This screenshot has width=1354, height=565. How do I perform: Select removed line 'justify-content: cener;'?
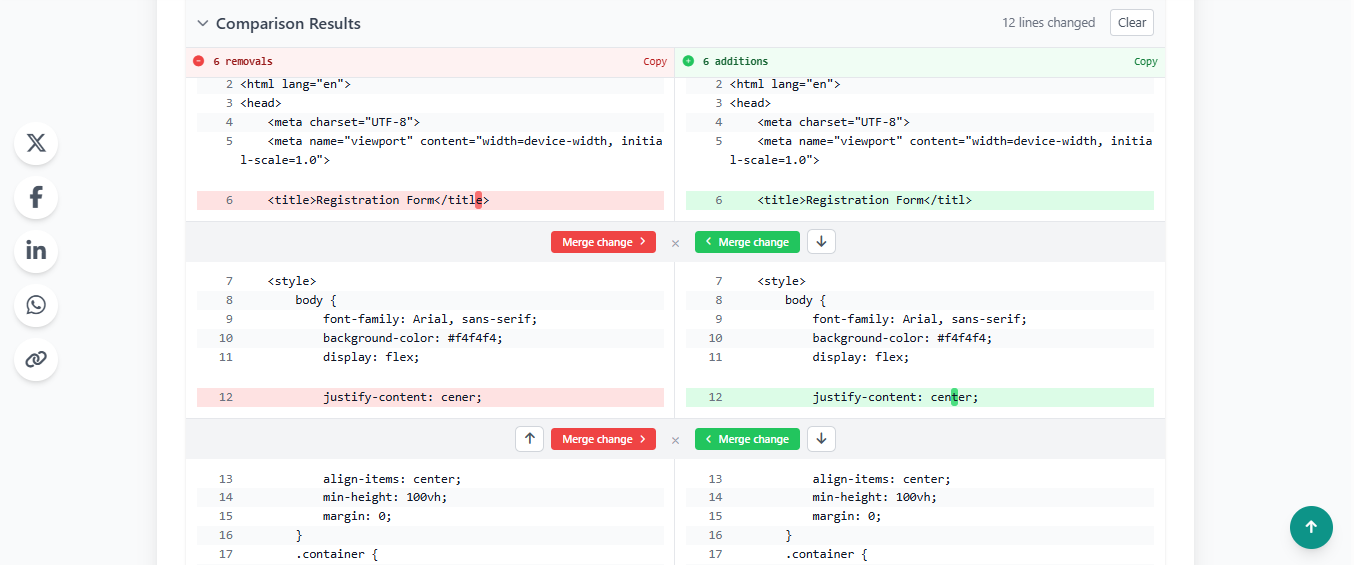430,397
